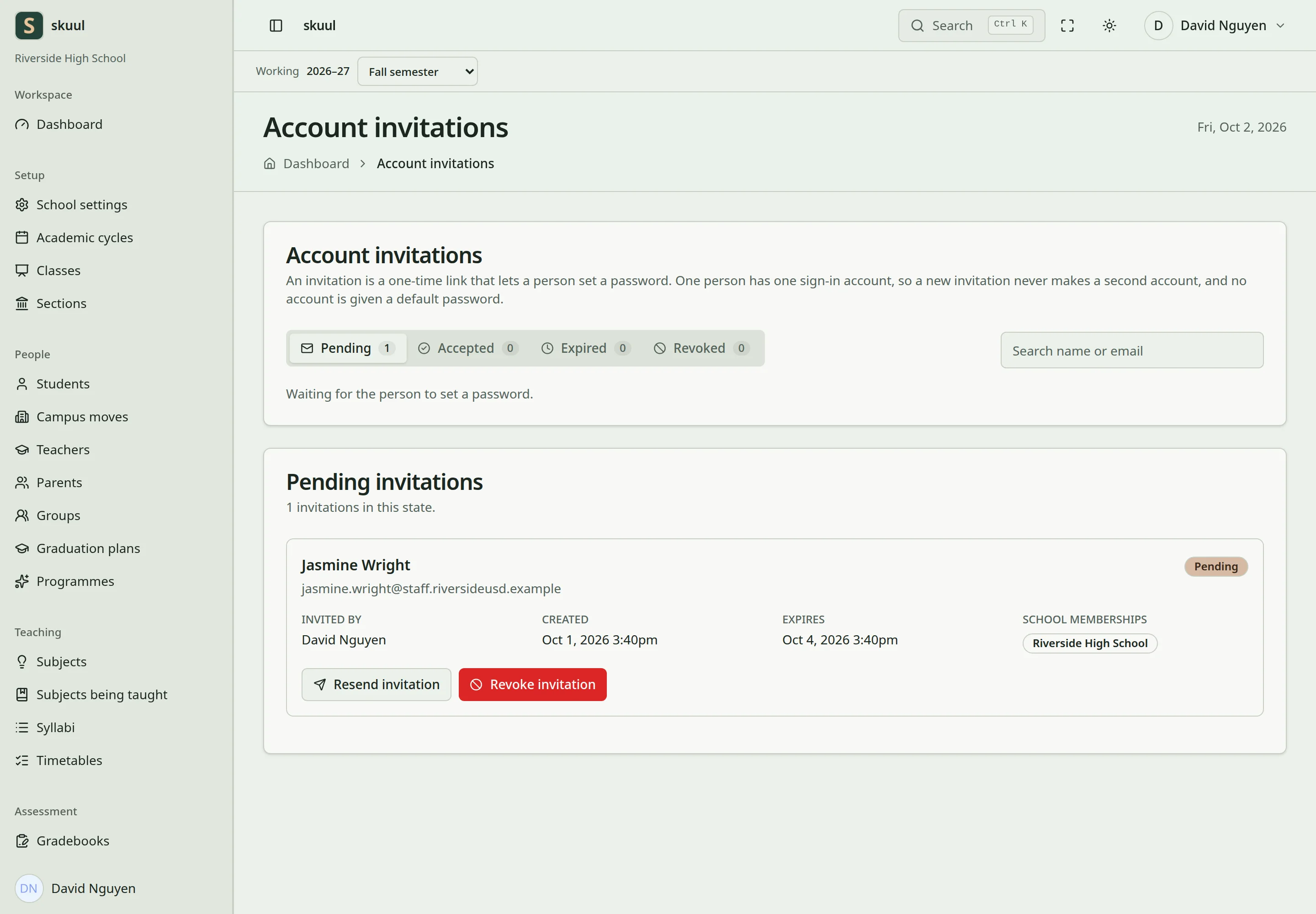Open Gradebooks under Assessment
The width and height of the screenshot is (1316, 914).
pos(116,841)
